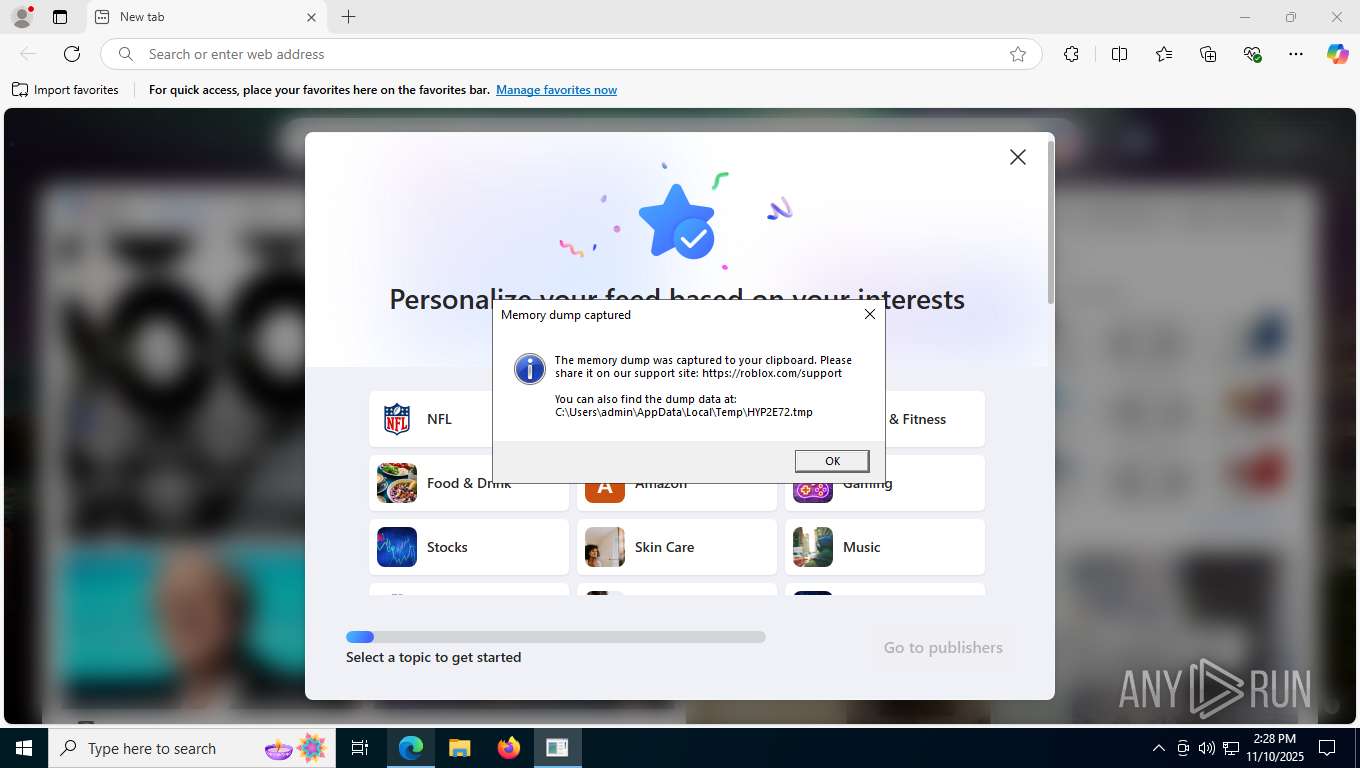Click the Music topic thumbnail
This screenshot has width=1360, height=768.
(813, 547)
